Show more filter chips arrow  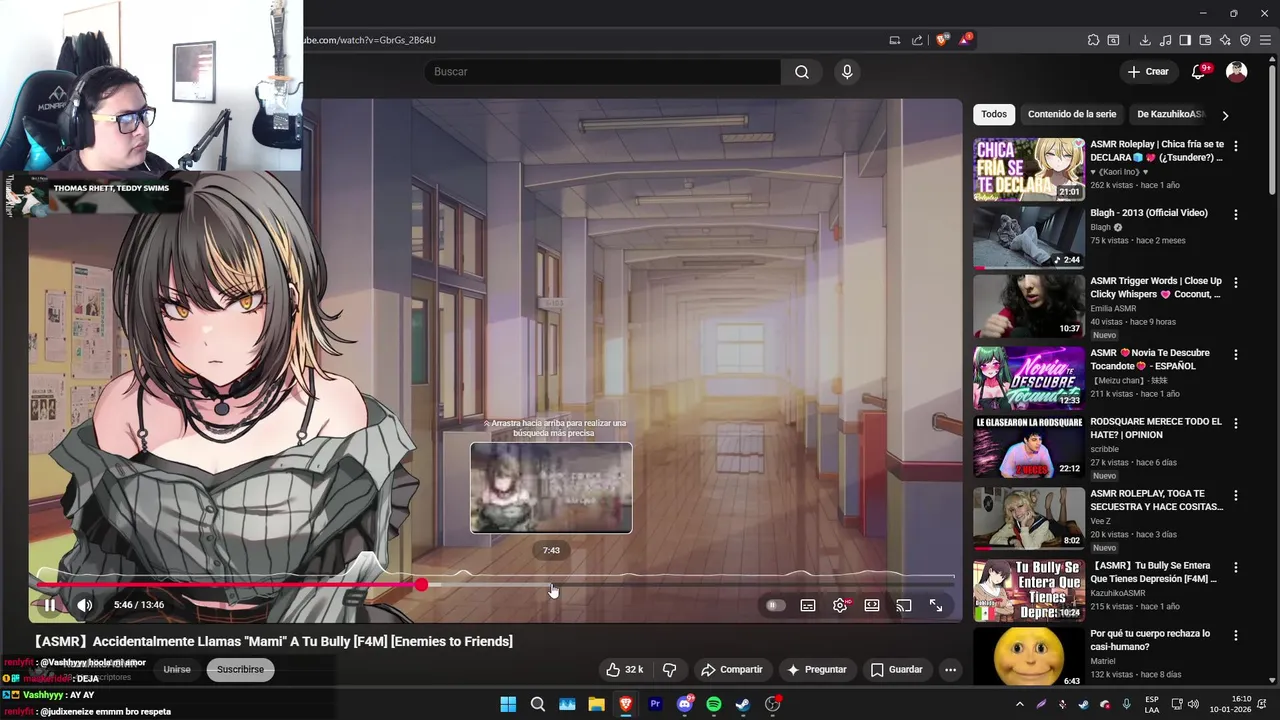[1225, 115]
